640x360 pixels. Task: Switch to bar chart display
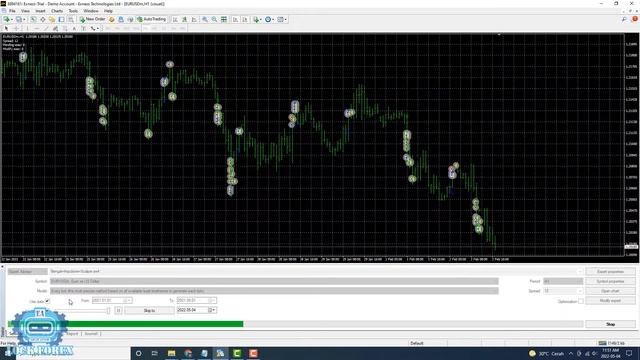click(x=176, y=19)
